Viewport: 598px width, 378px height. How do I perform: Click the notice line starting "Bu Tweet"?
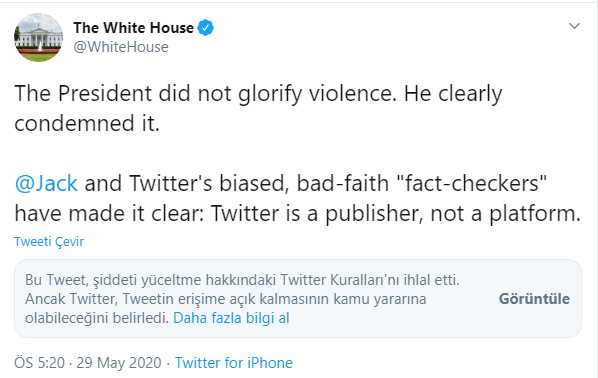tap(242, 280)
